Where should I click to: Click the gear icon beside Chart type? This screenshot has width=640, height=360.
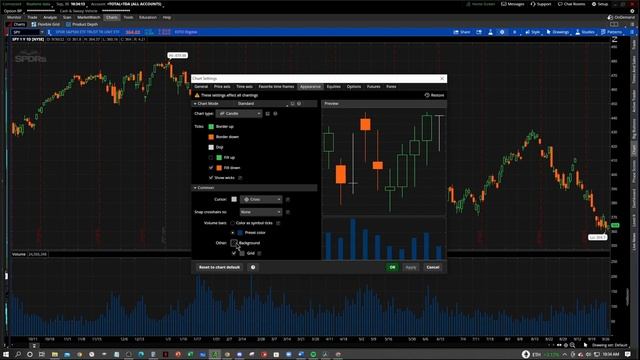tap(275, 113)
